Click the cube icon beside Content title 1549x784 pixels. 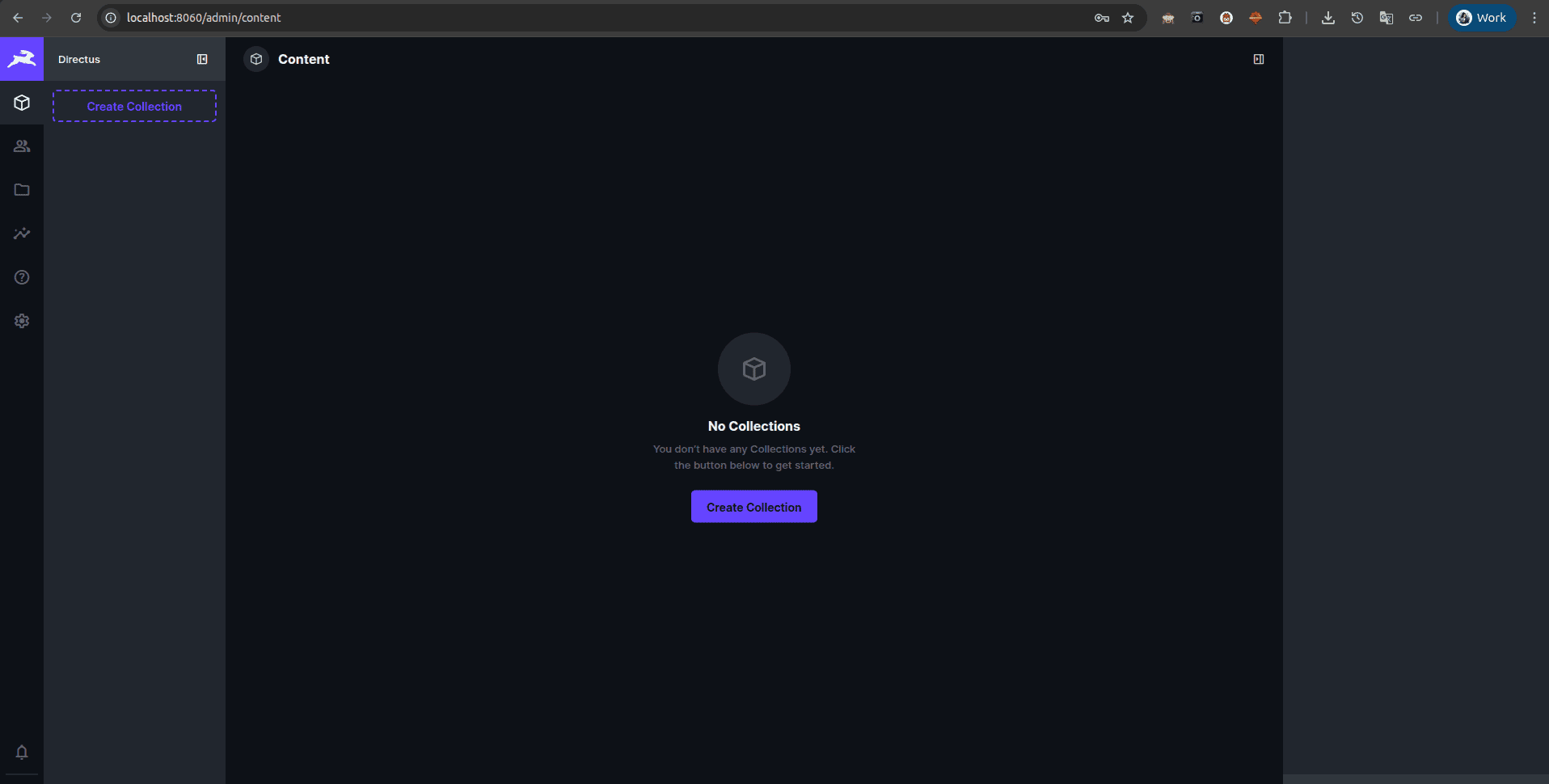pos(256,59)
